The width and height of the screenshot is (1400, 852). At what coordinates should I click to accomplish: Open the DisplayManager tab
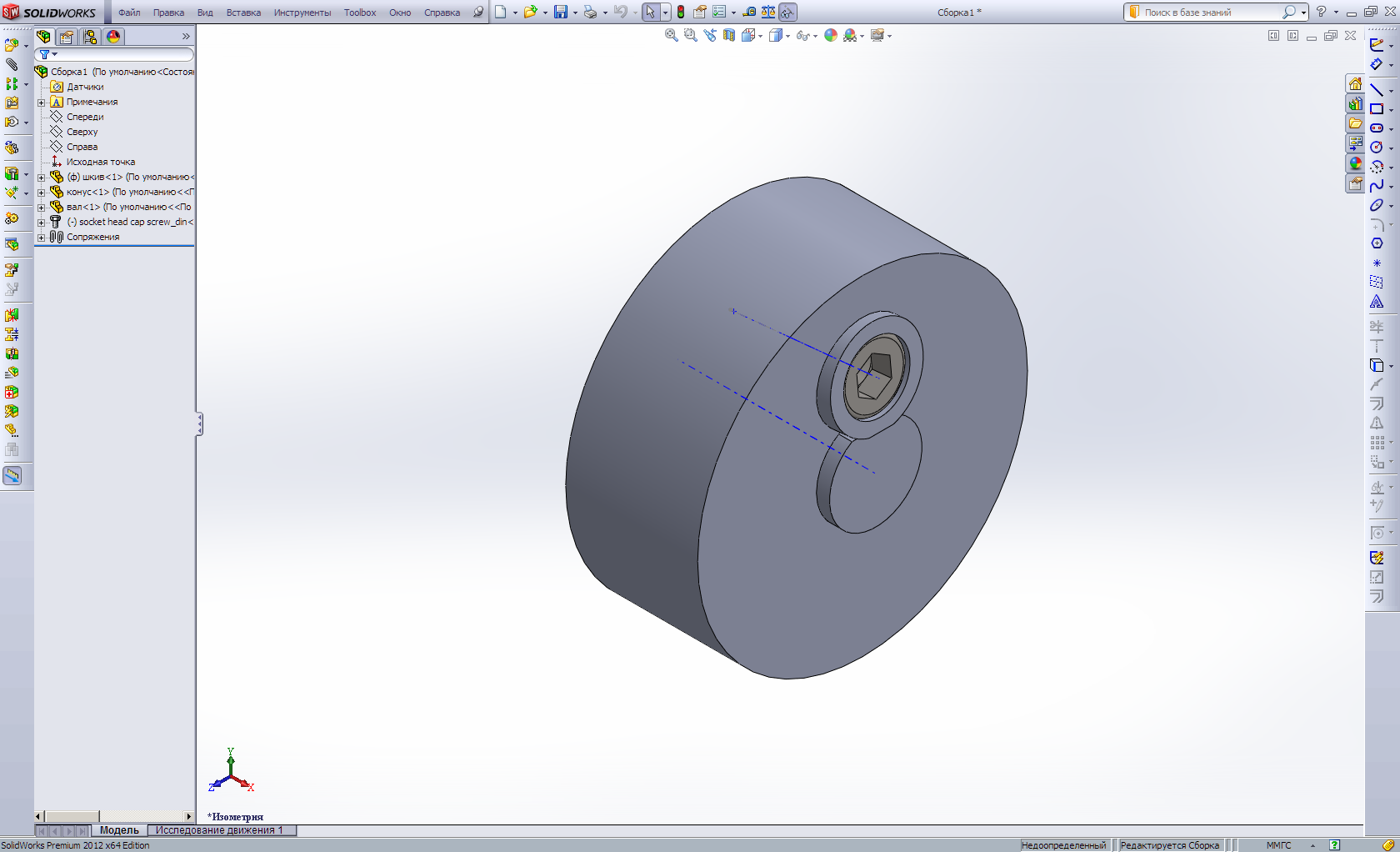113,37
